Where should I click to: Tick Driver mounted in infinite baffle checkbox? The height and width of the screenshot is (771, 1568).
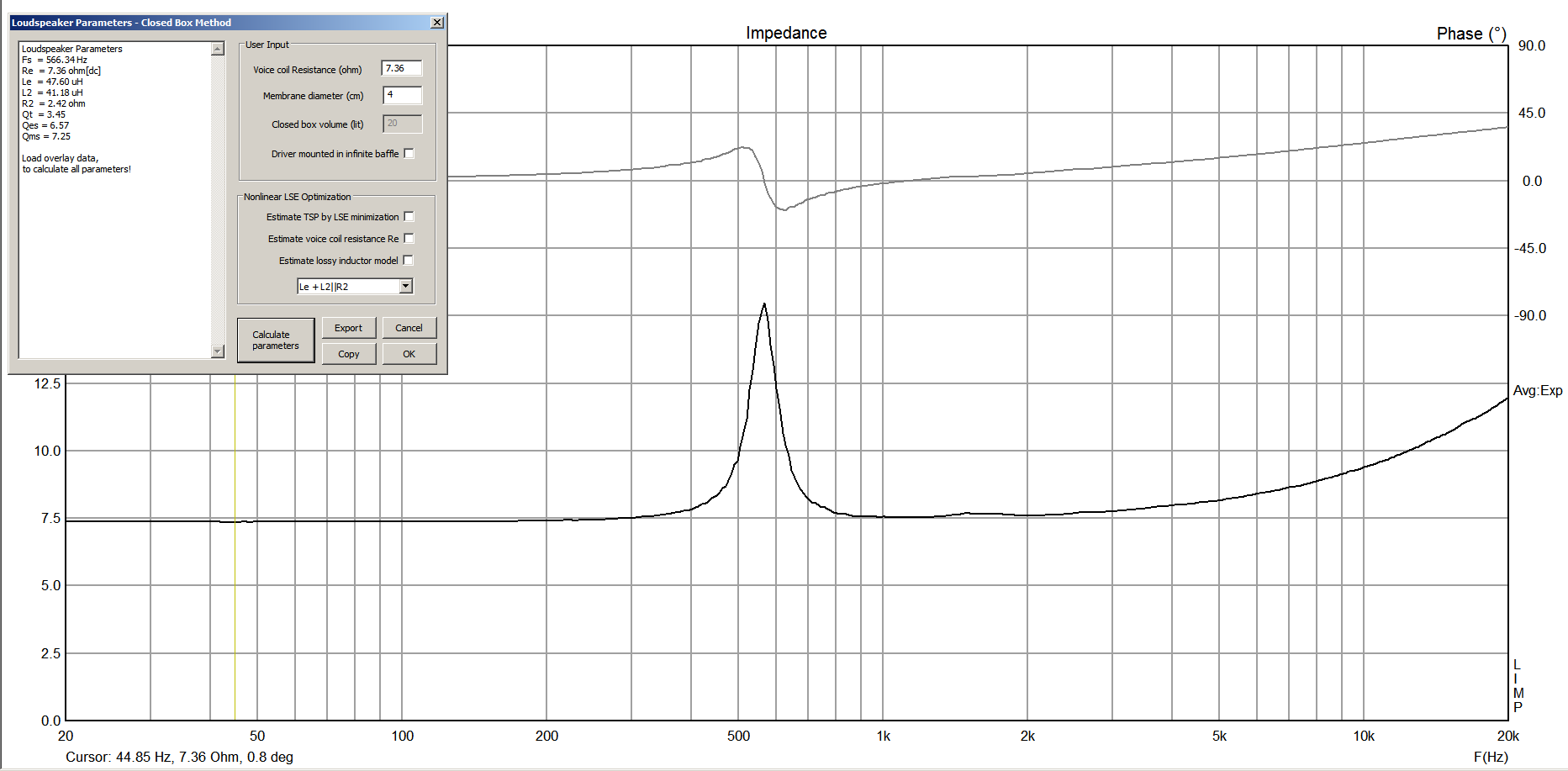pyautogui.click(x=409, y=154)
